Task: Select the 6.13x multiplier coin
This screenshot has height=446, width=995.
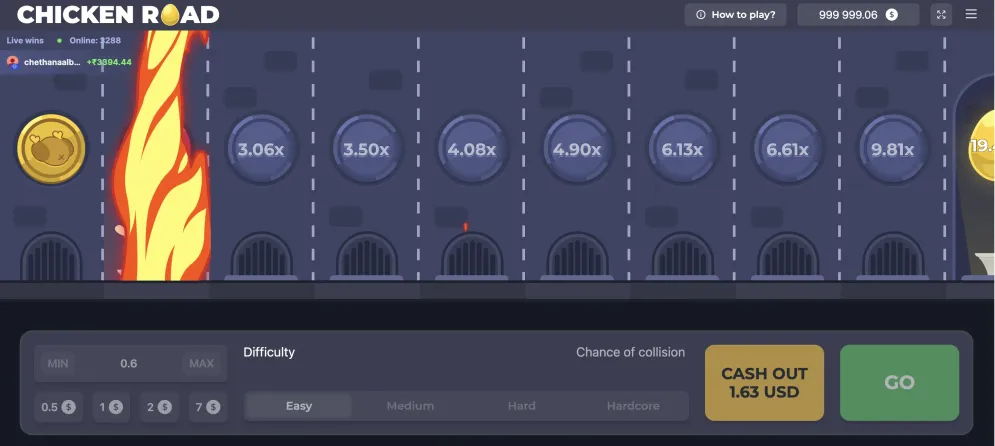Action: coord(682,149)
